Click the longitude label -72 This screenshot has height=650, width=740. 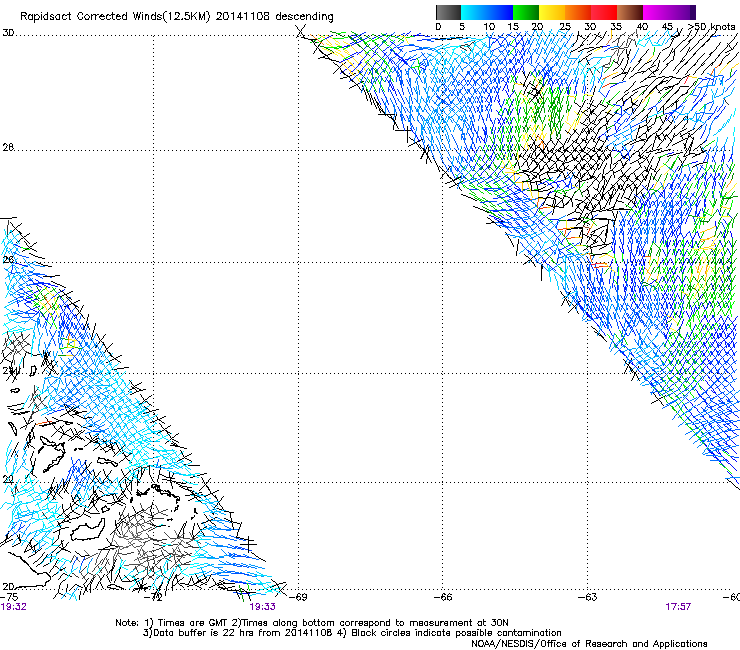tap(153, 597)
